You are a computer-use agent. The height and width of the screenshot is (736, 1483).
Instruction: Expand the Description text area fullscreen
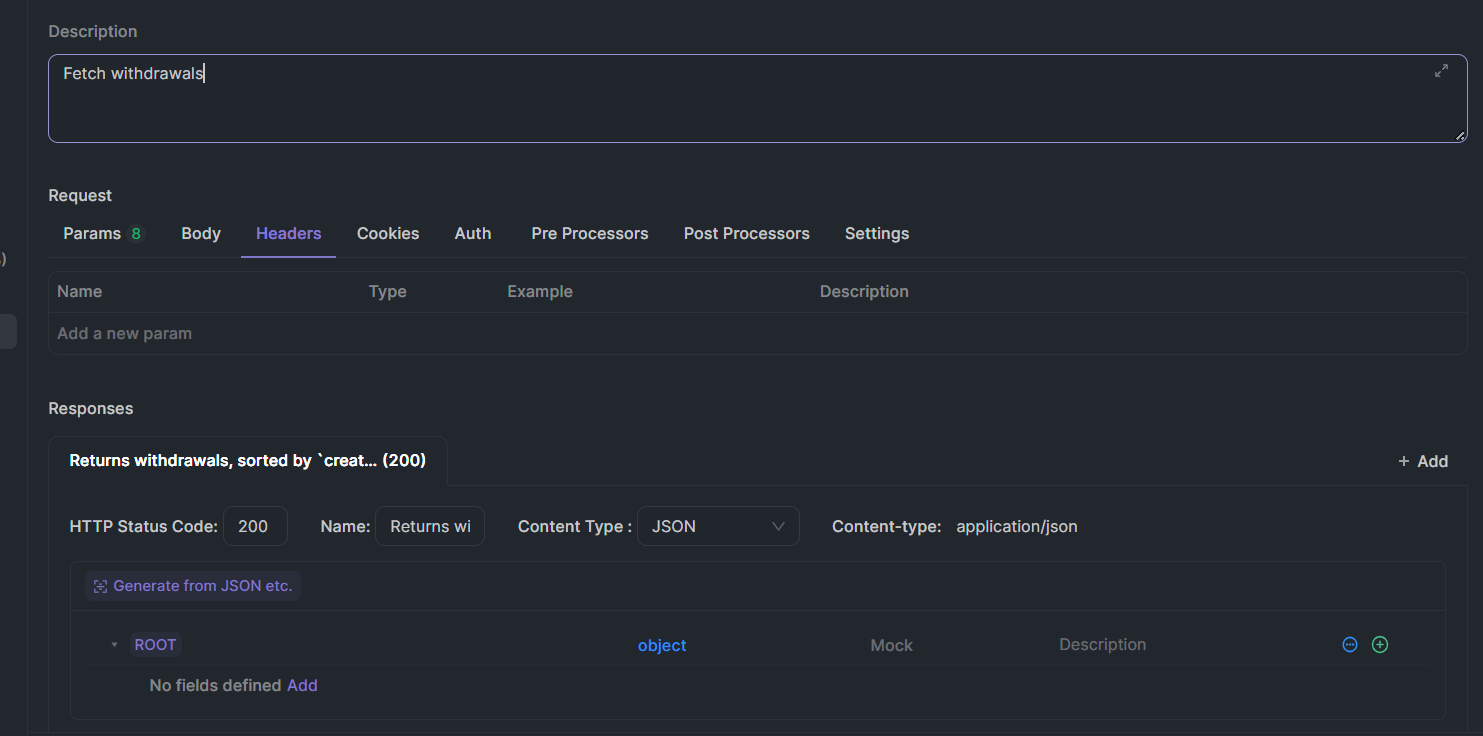pos(1441,71)
